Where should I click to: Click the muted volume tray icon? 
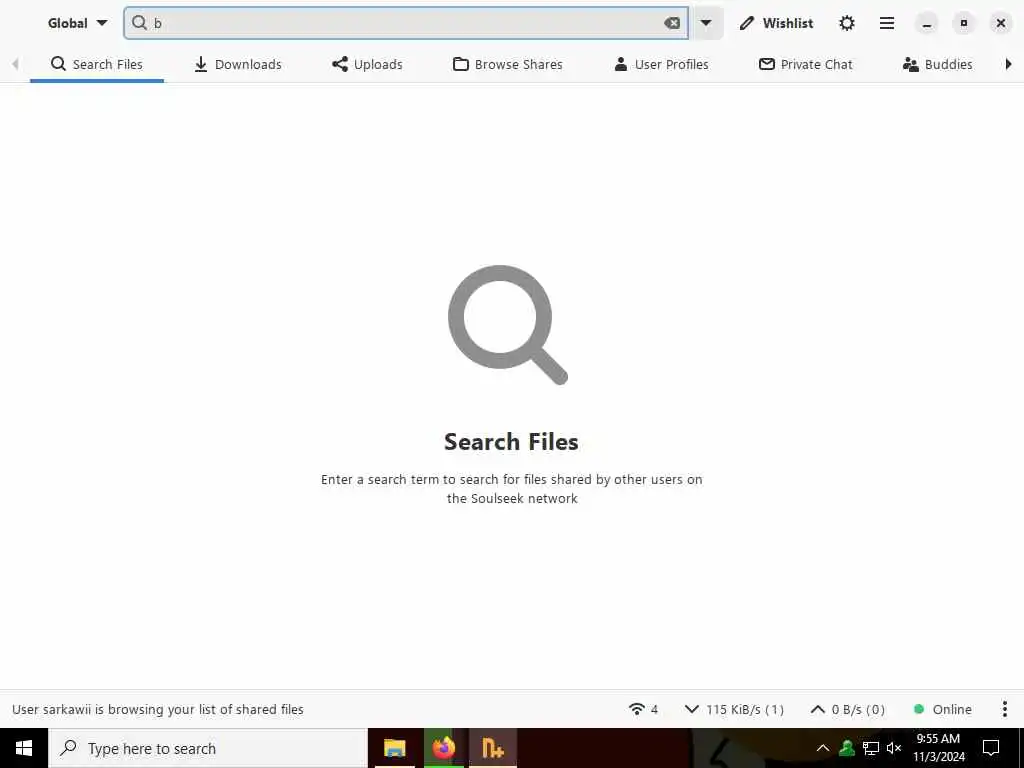tap(894, 748)
